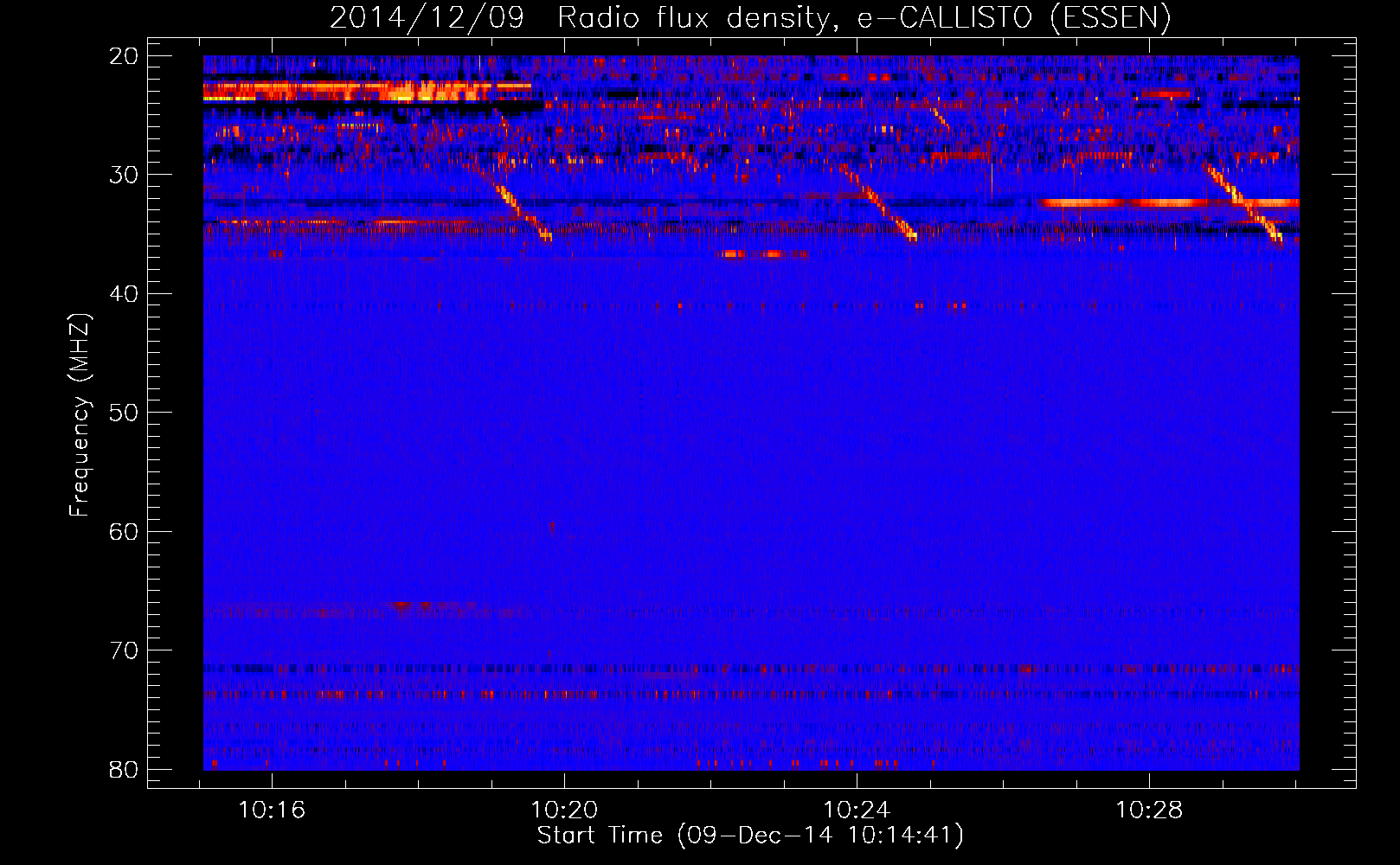1400x865 pixels.
Task: Click the 50 MHz frequency tick label
Action: 125,413
